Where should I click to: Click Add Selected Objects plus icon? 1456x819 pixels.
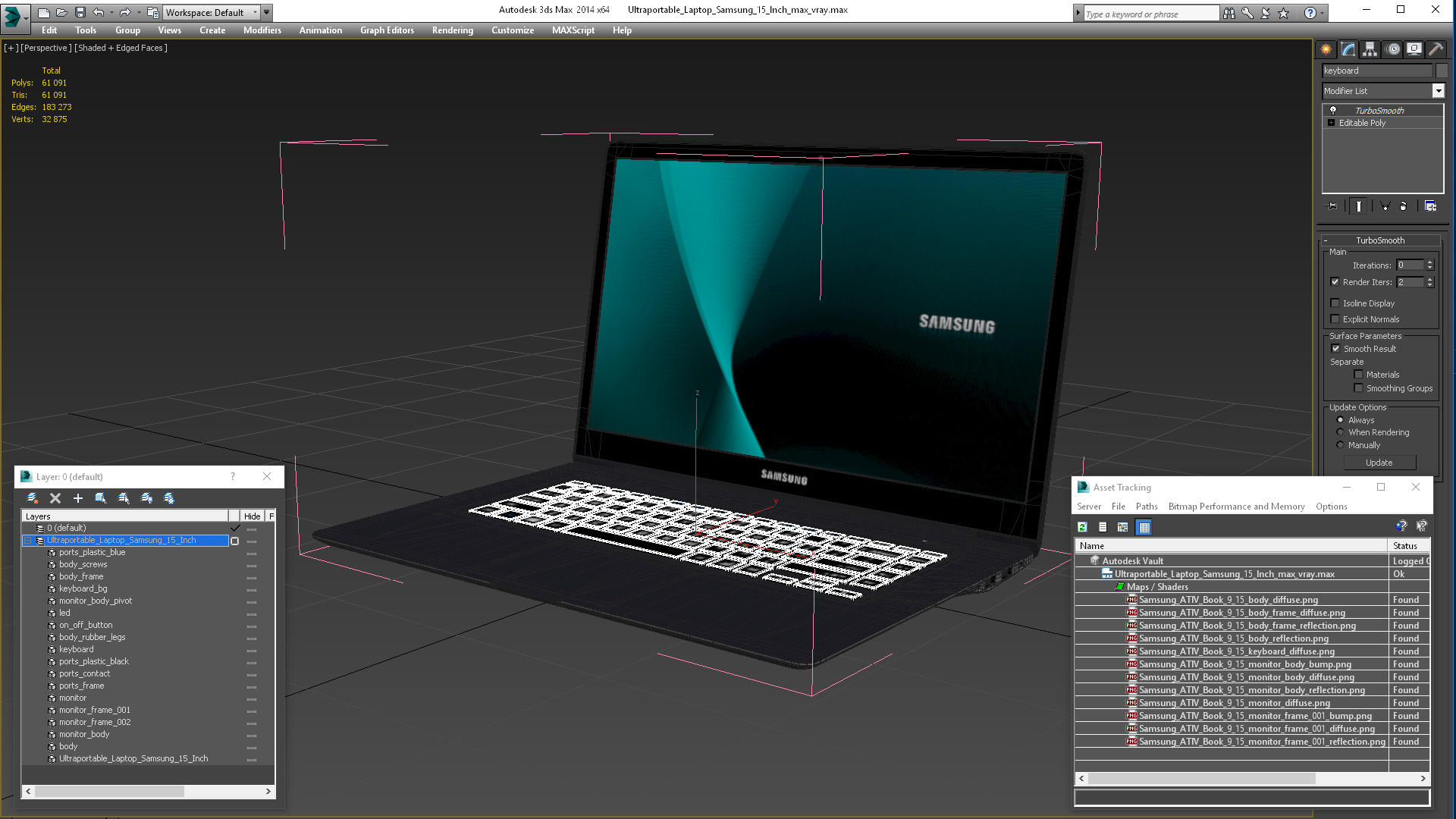pos(77,498)
